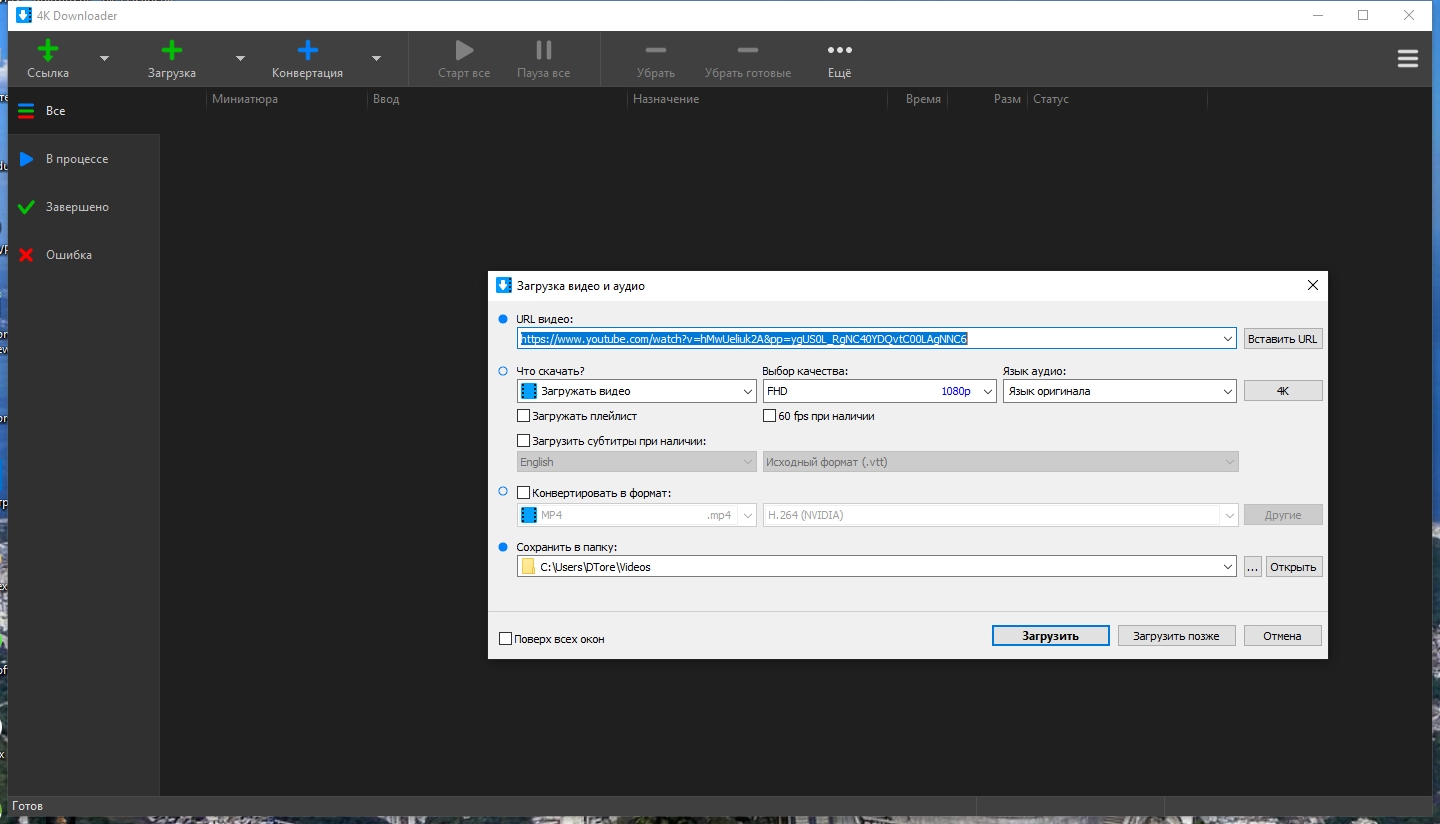1440x824 pixels.
Task: Open the hamburger menu in toolbar
Action: coord(1407,59)
